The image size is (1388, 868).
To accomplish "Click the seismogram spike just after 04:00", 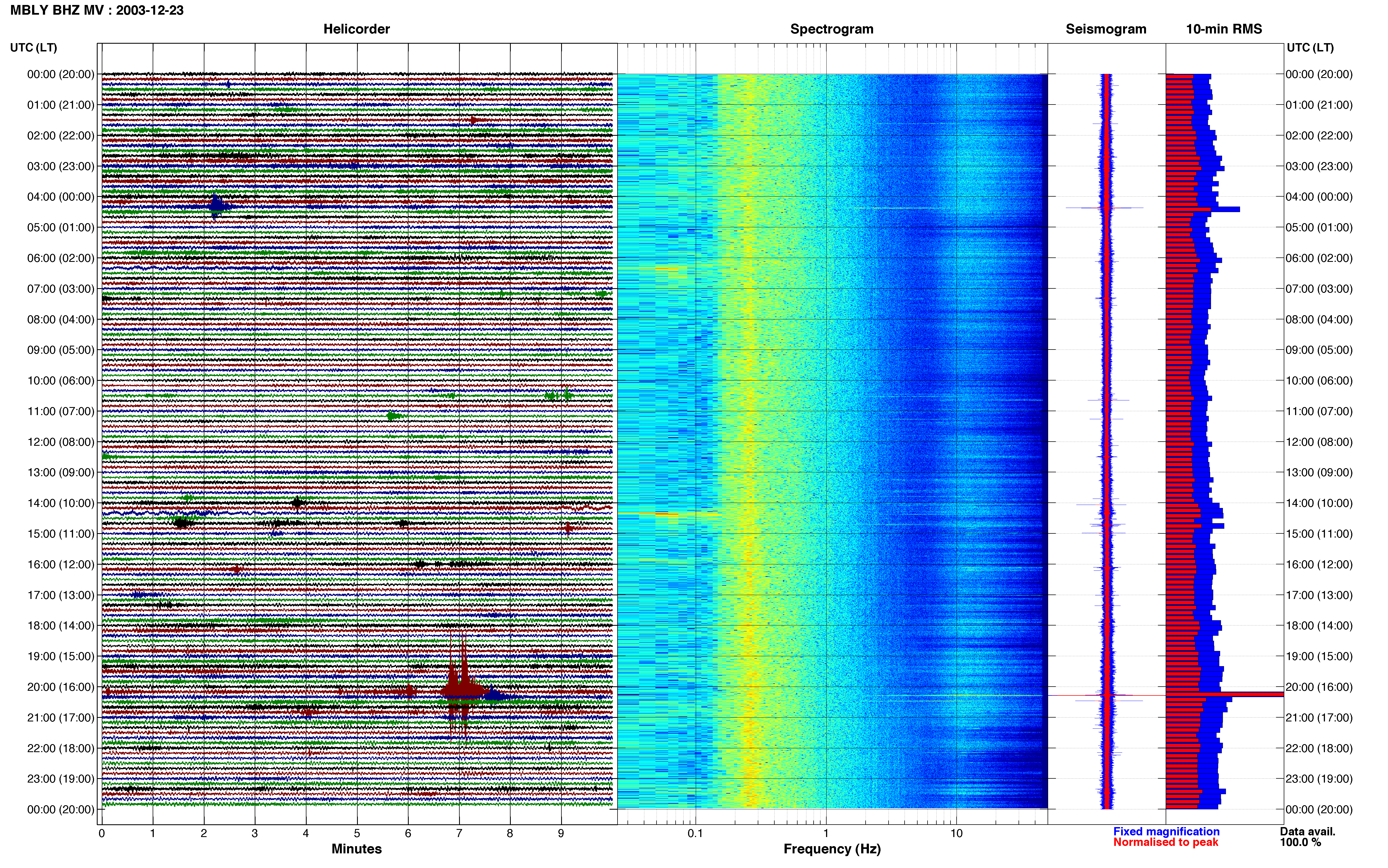I will (1105, 208).
